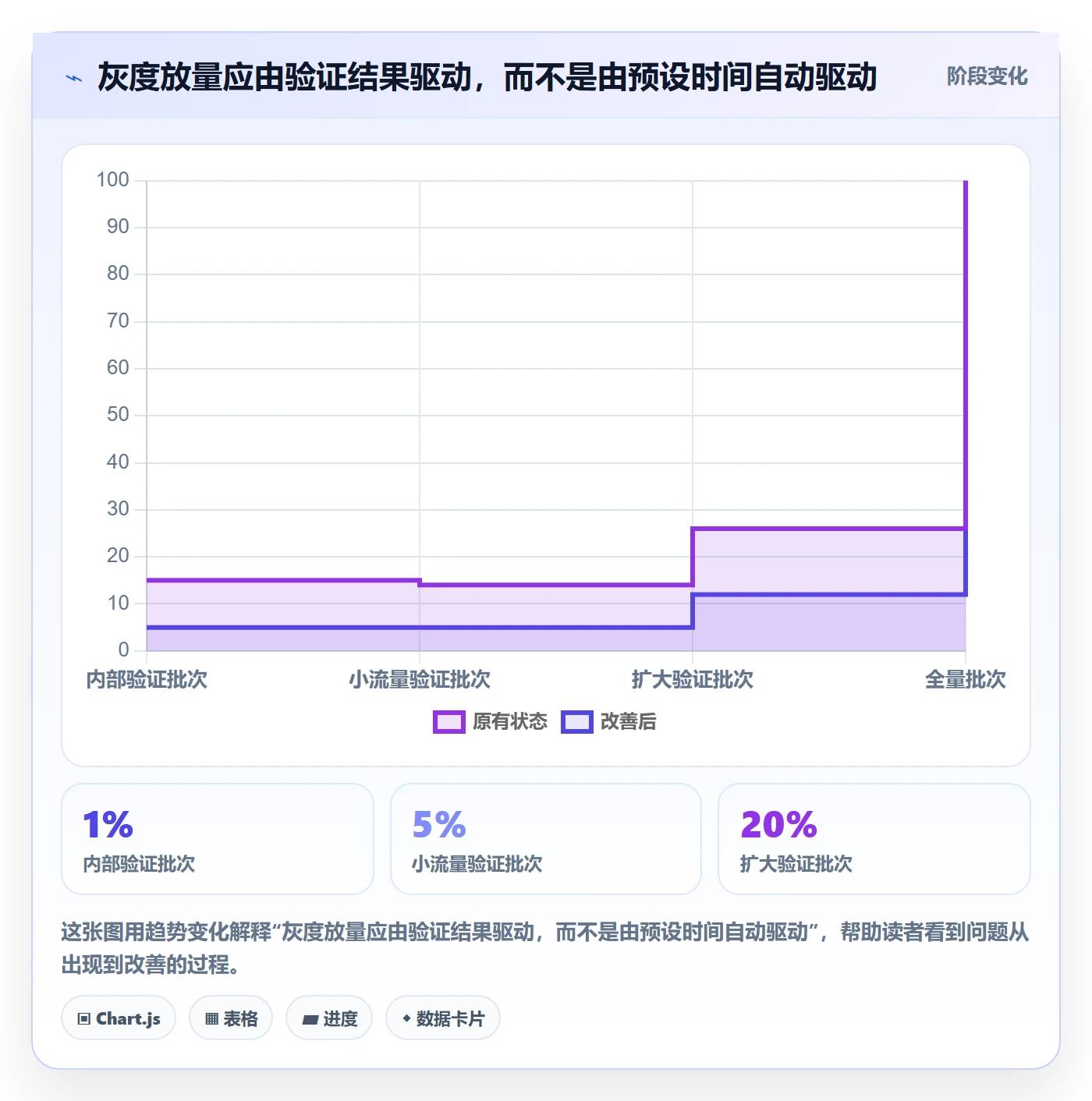This screenshot has height=1101, width=1092.
Task: Click the description paragraph starting 这张图用趋势变化
Action: click(545, 948)
